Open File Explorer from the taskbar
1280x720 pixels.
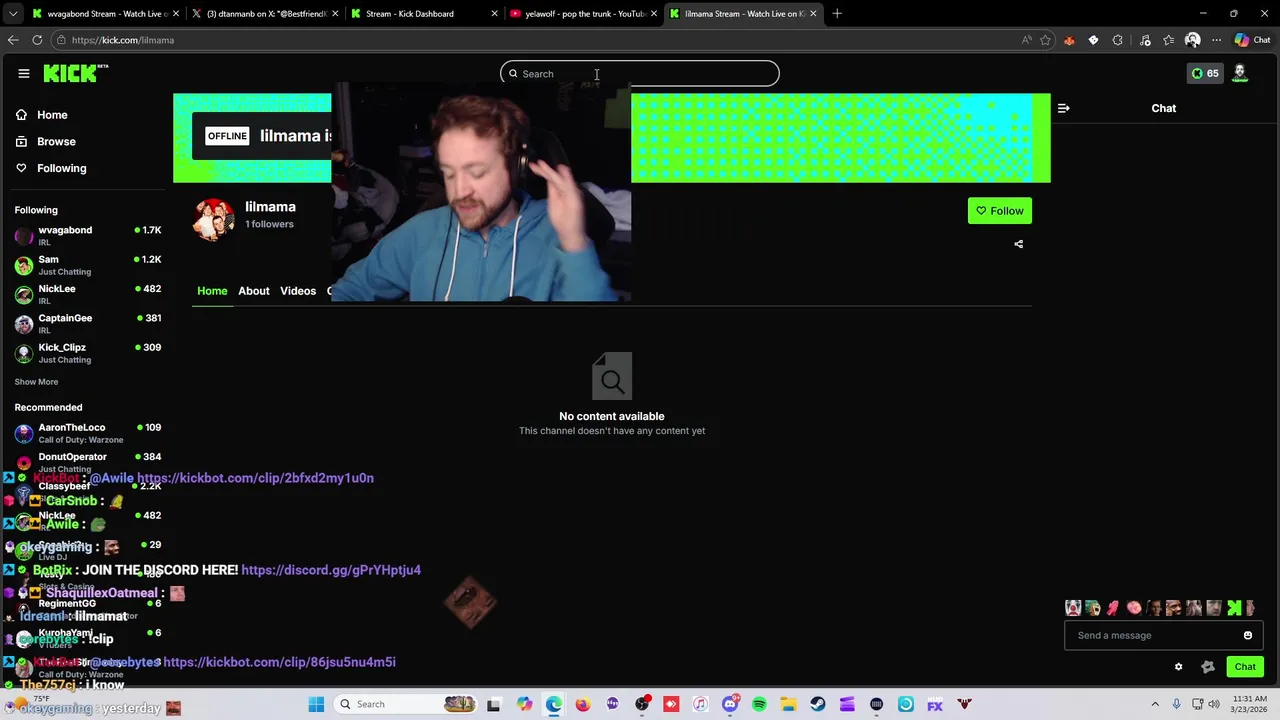coord(788,704)
